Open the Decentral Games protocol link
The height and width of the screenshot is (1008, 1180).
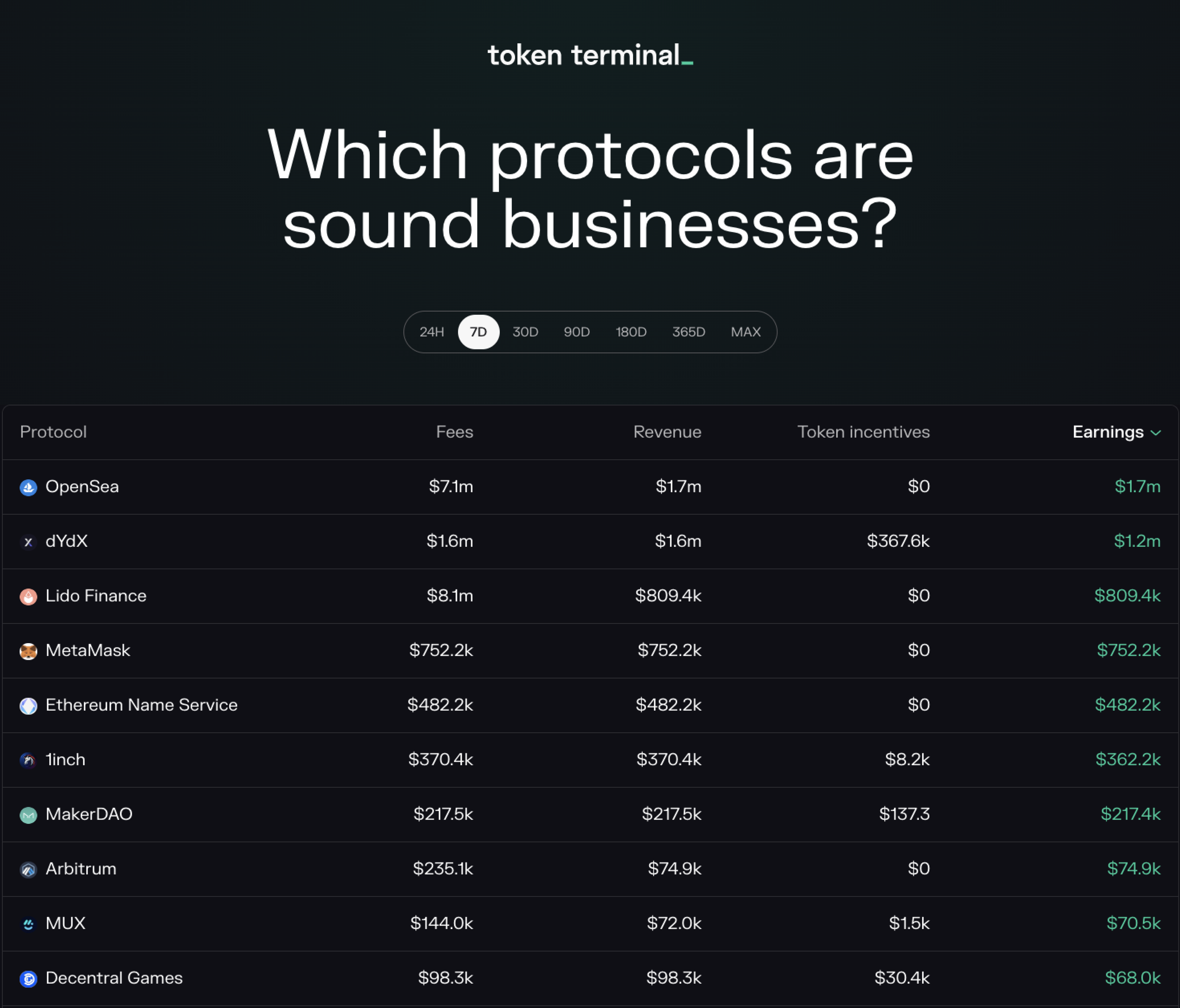point(114,978)
